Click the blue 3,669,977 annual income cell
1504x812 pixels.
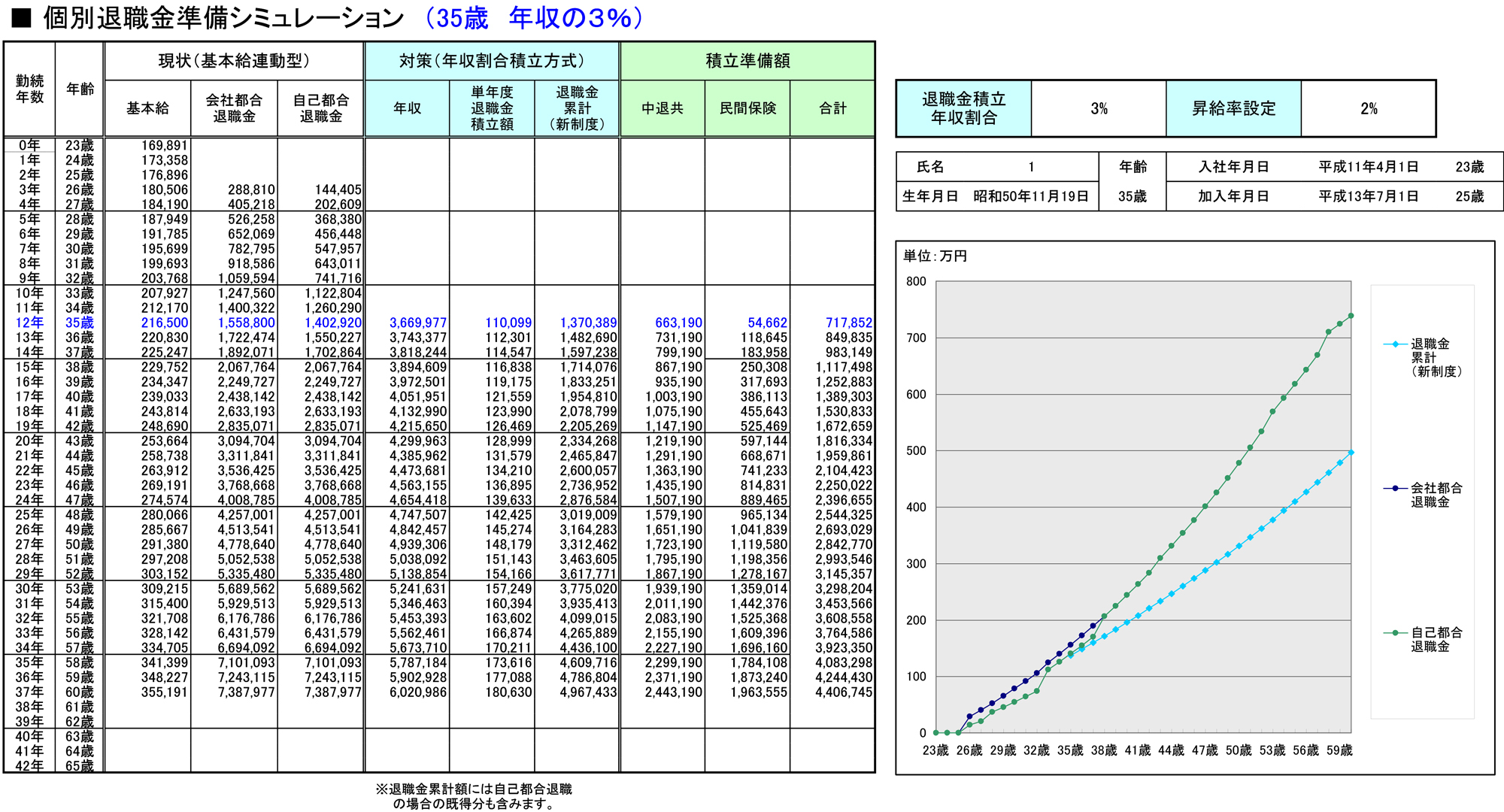(x=417, y=323)
